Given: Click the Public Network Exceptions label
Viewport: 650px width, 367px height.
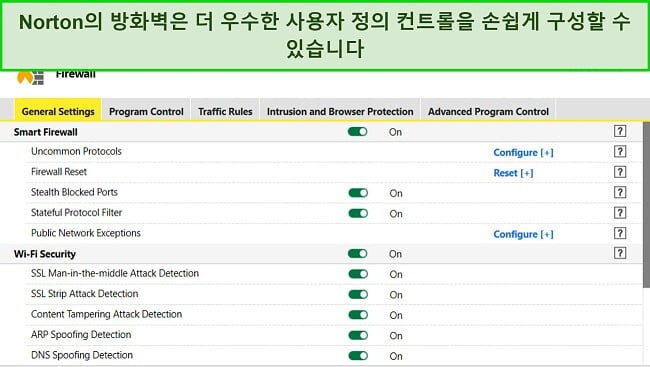Looking at the screenshot, I should tap(86, 233).
